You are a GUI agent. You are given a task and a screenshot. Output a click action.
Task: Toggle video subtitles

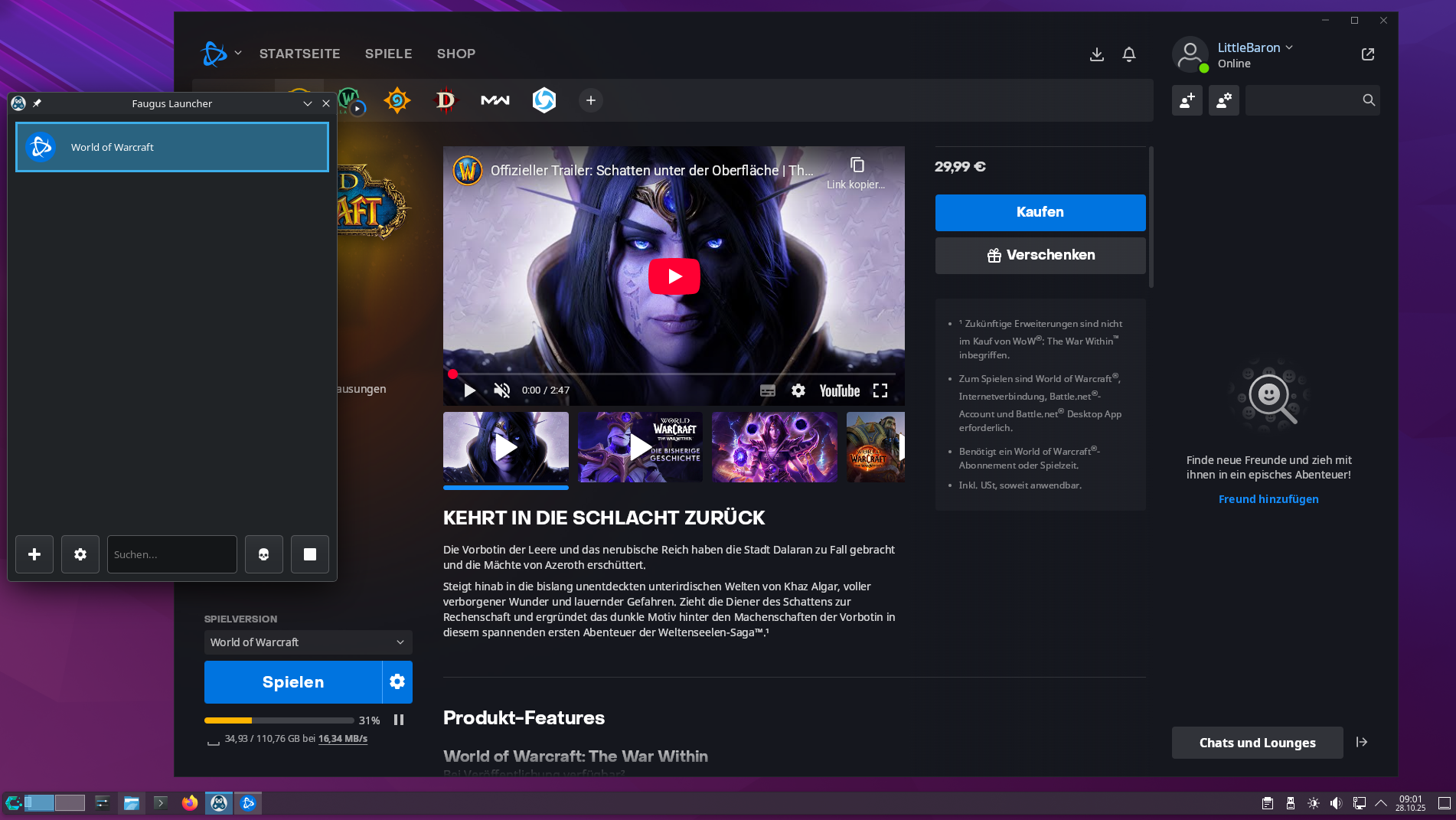coord(767,390)
